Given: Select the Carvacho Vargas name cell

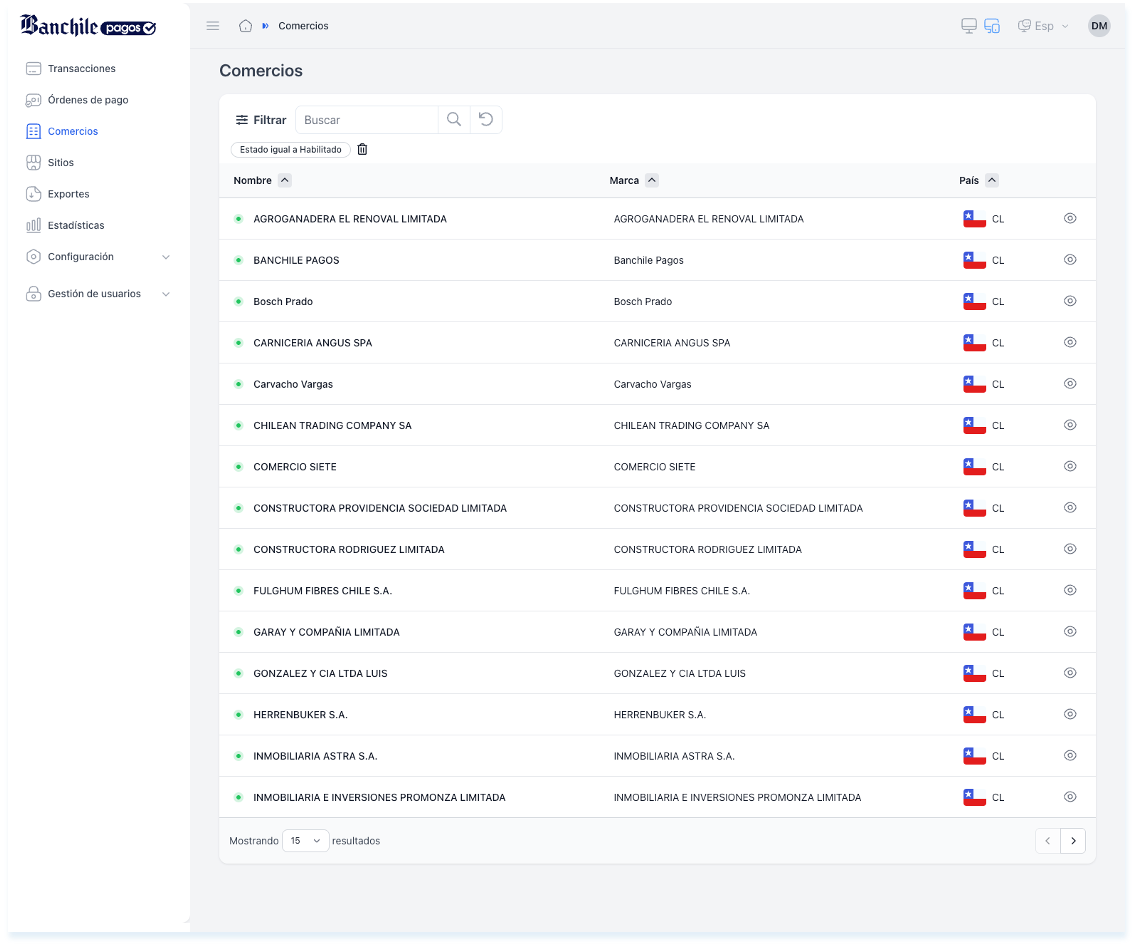Looking at the screenshot, I should pyautogui.click(x=293, y=384).
